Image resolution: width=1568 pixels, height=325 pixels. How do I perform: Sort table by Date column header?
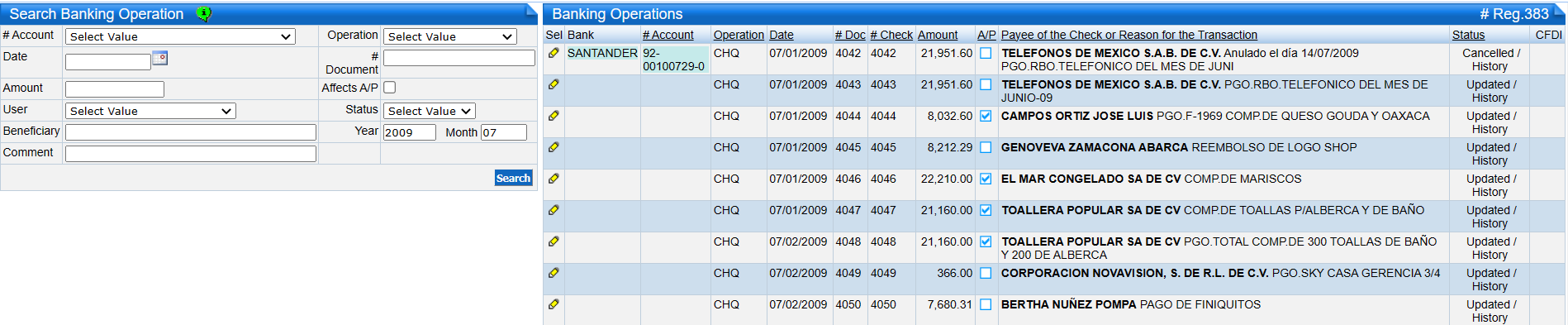coord(782,35)
